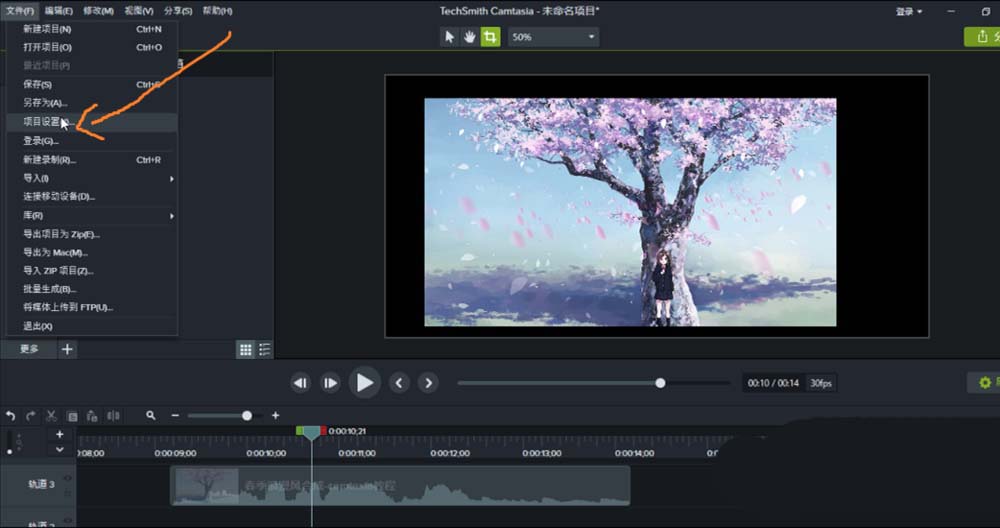The width and height of the screenshot is (1000, 528).
Task: Click the track height slider dot
Action: pos(10,452)
